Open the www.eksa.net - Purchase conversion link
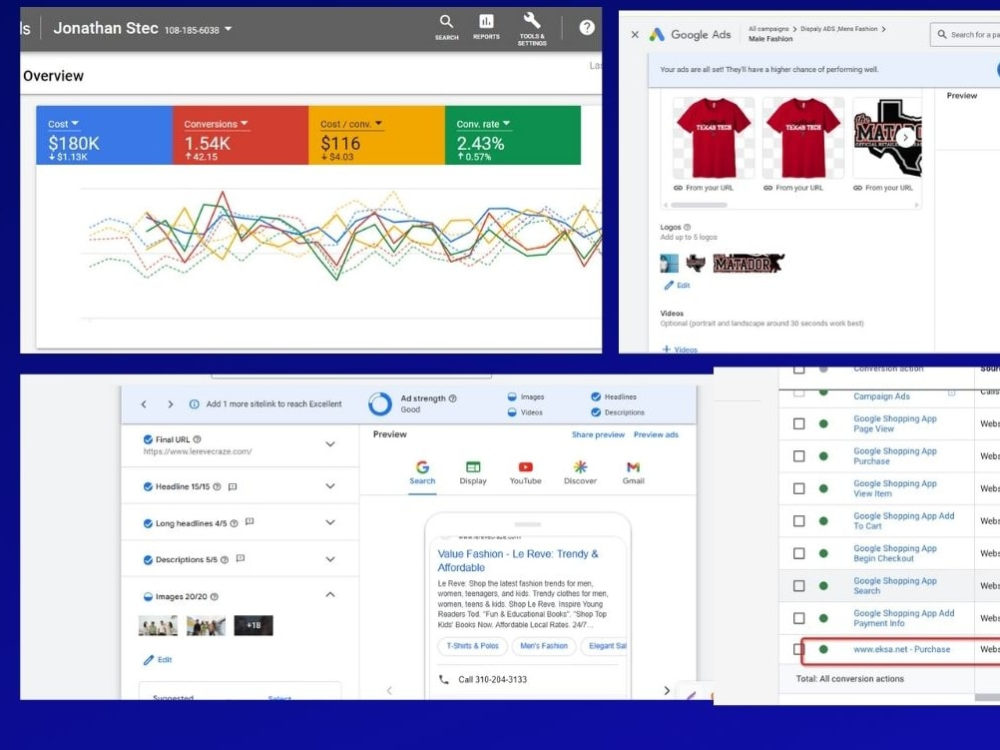1000x750 pixels. [x=902, y=649]
